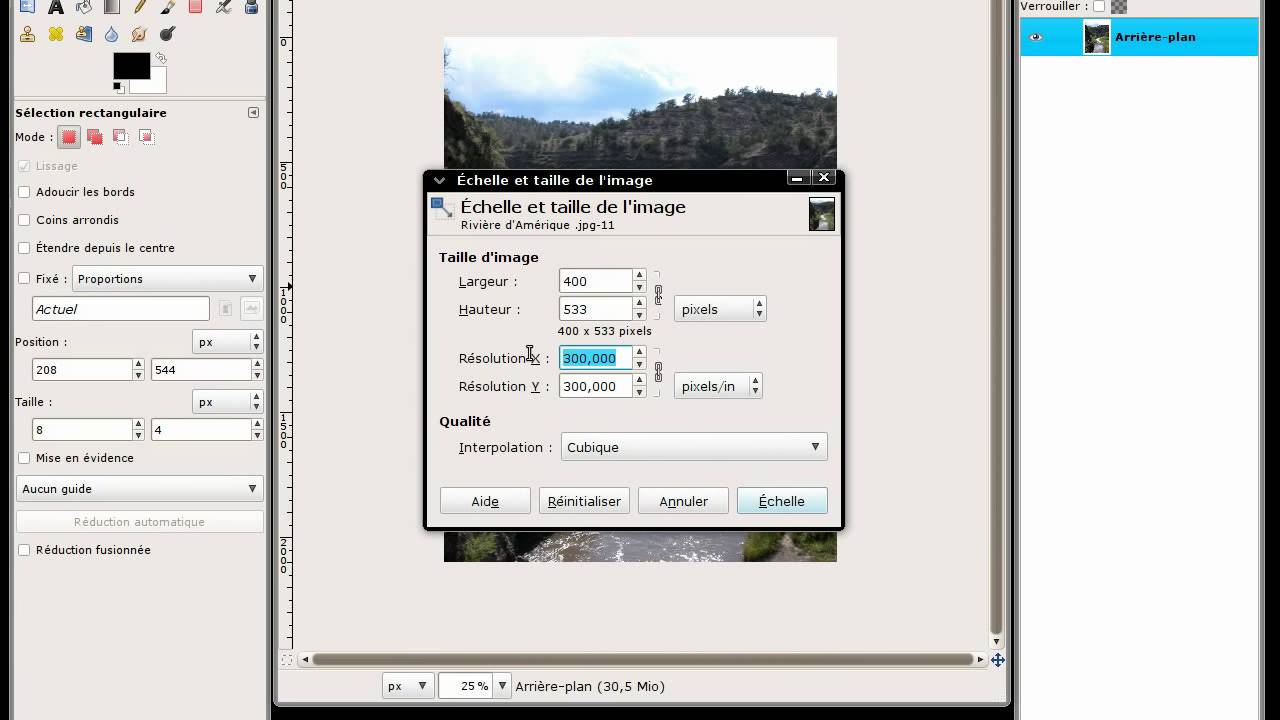
Task: Enable Réduction fusionnée checkbox
Action: (24, 550)
